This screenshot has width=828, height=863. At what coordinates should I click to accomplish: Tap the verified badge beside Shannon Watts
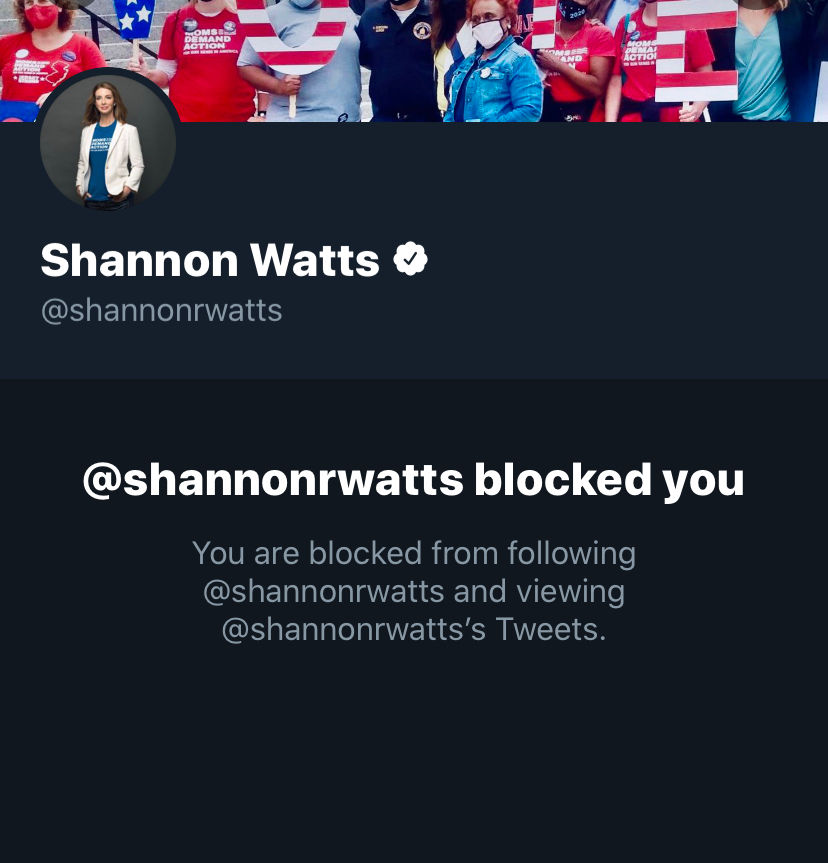click(x=411, y=259)
